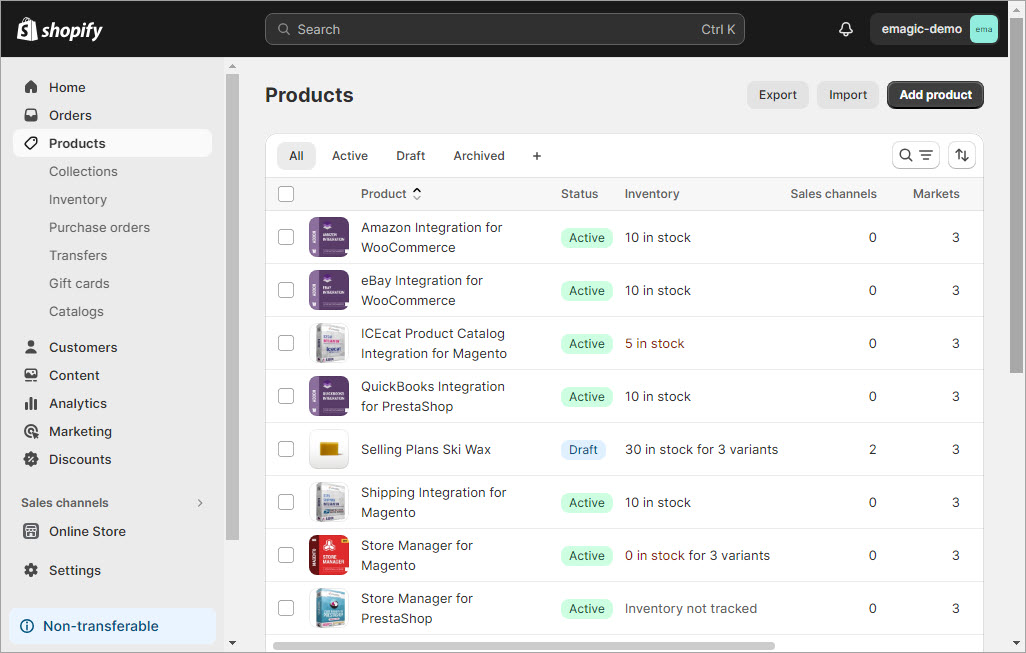
Task: Click the Products tag icon
Action: click(x=31, y=143)
